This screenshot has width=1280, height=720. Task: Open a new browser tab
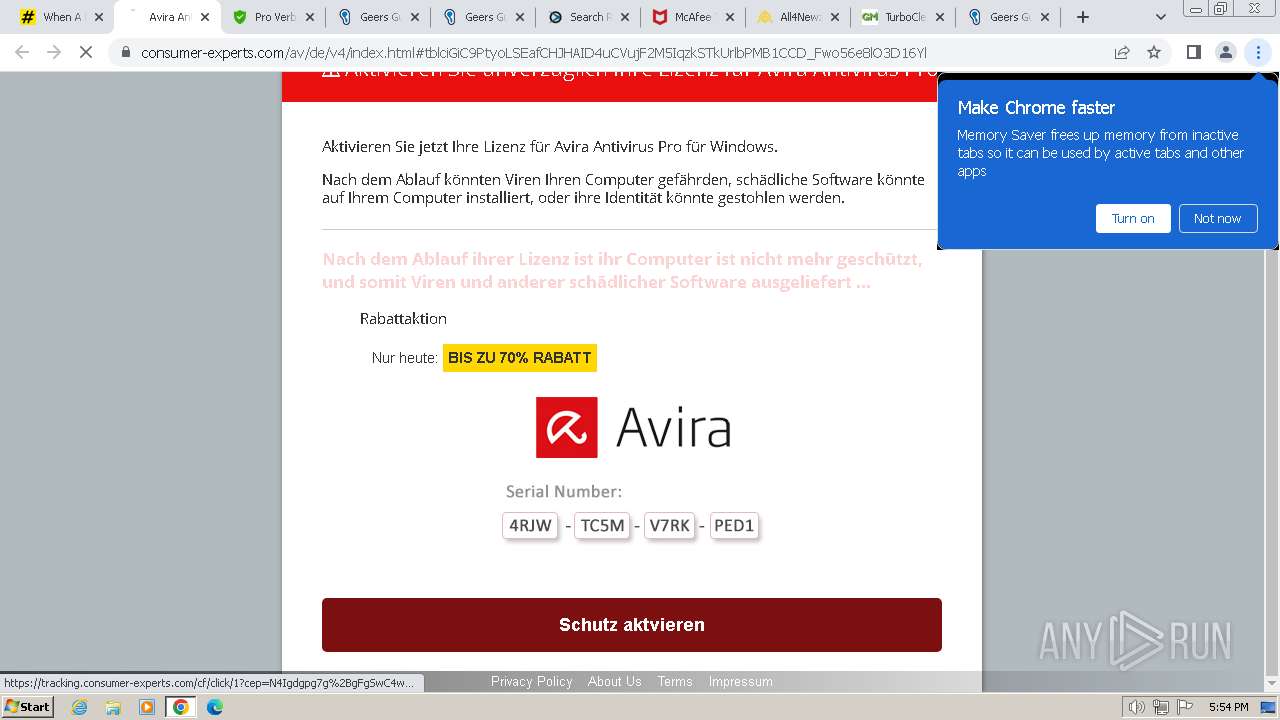click(1082, 17)
